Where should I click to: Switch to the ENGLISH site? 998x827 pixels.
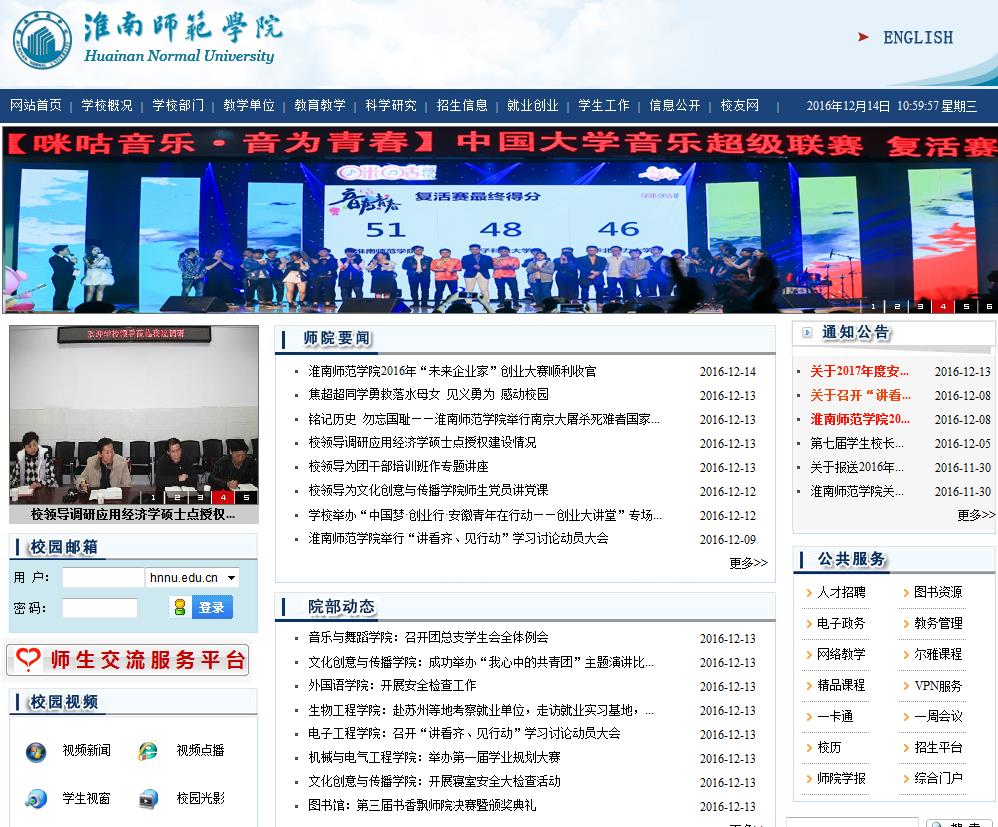tap(918, 38)
